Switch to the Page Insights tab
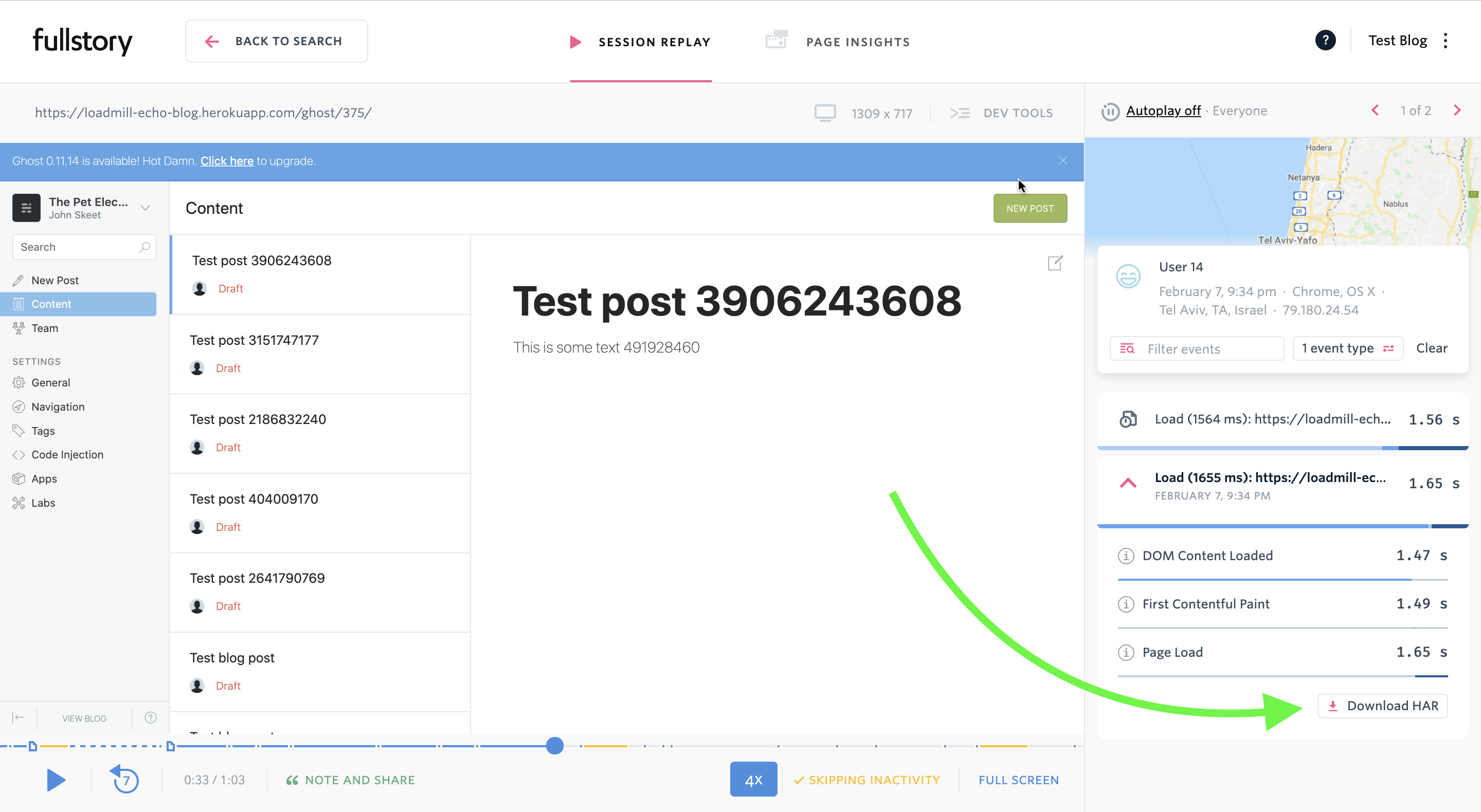 click(x=838, y=42)
